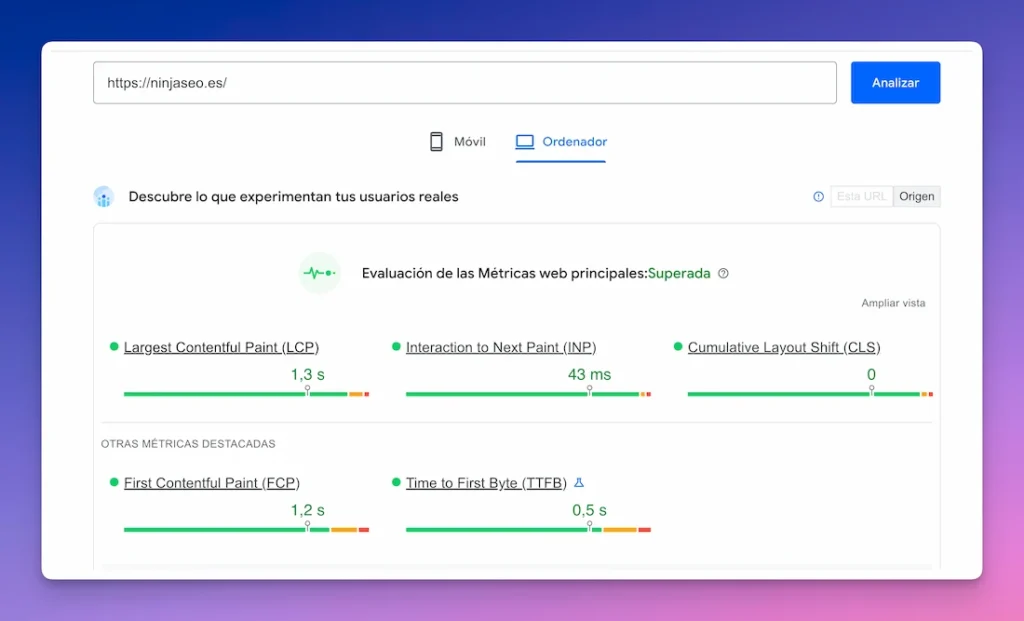The height and width of the screenshot is (621, 1024).
Task: Expand the view with "Ampliar vista"
Action: click(x=895, y=302)
